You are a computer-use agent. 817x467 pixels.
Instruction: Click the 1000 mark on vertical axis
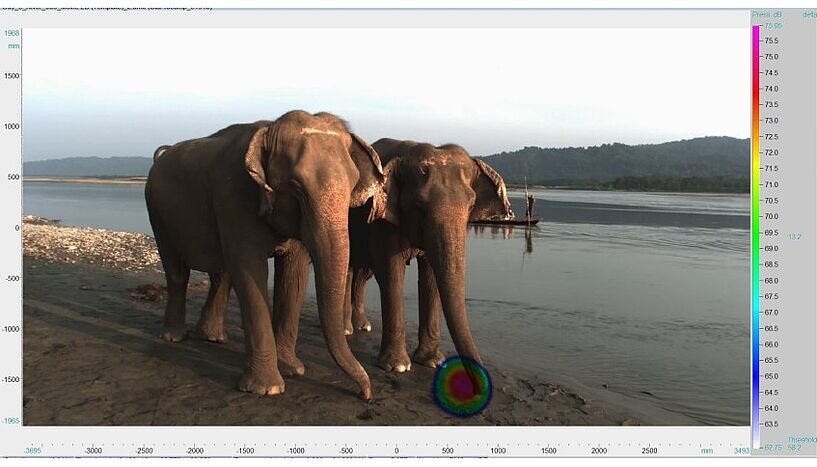[12, 126]
